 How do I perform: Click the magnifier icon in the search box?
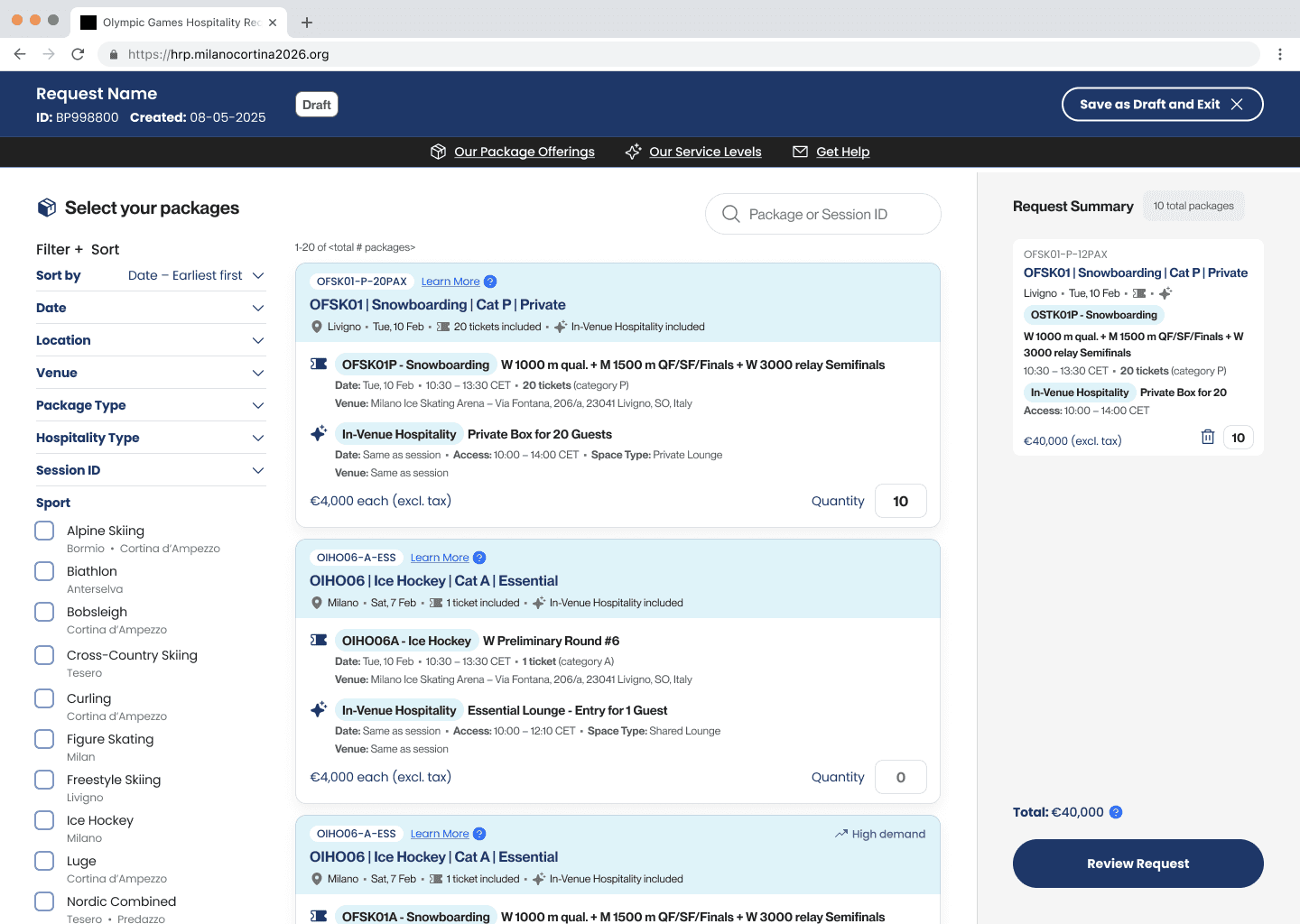tap(731, 214)
